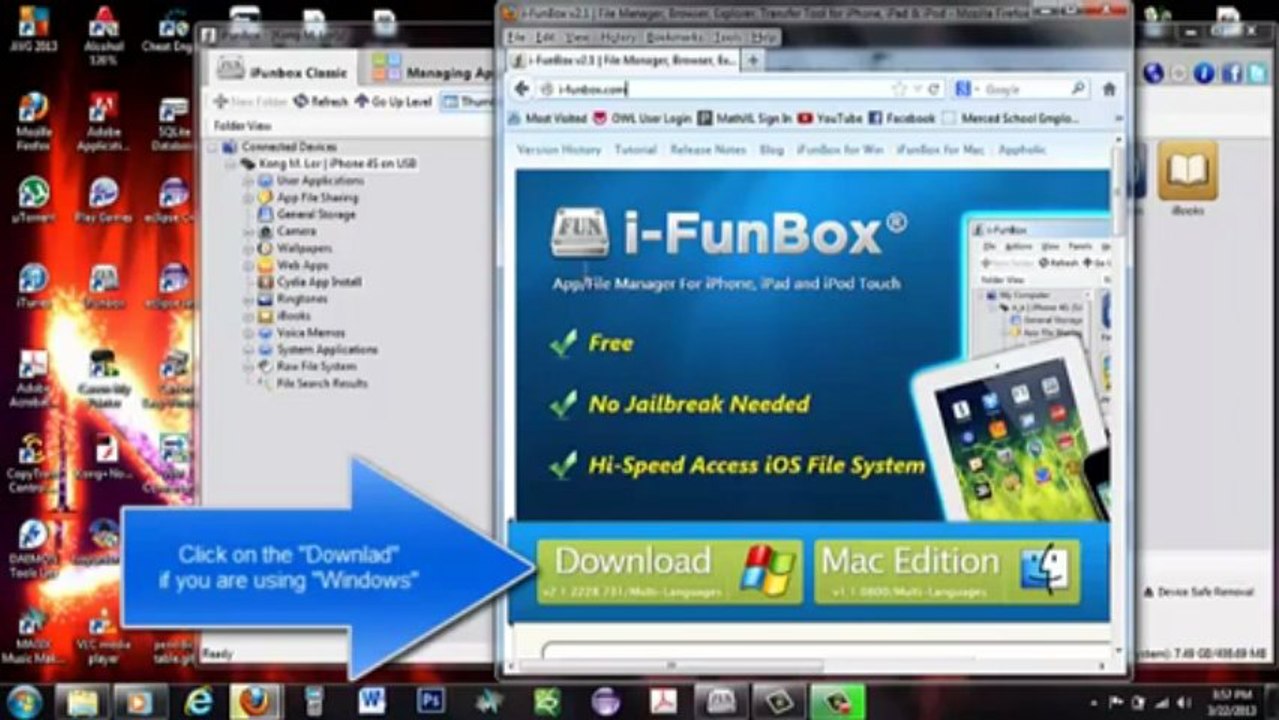The height and width of the screenshot is (720, 1279).
Task: Open the Firefox Edit menu
Action: (545, 37)
